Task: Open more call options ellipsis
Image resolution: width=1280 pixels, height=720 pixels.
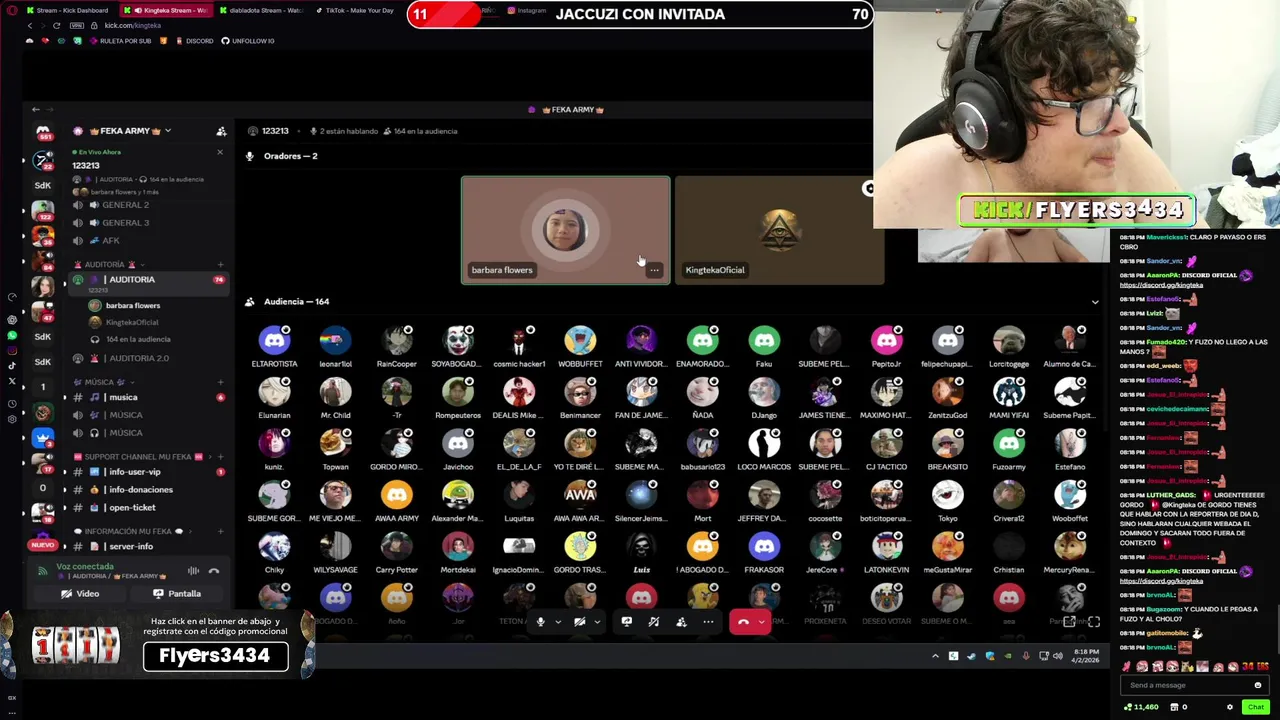Action: 708,622
